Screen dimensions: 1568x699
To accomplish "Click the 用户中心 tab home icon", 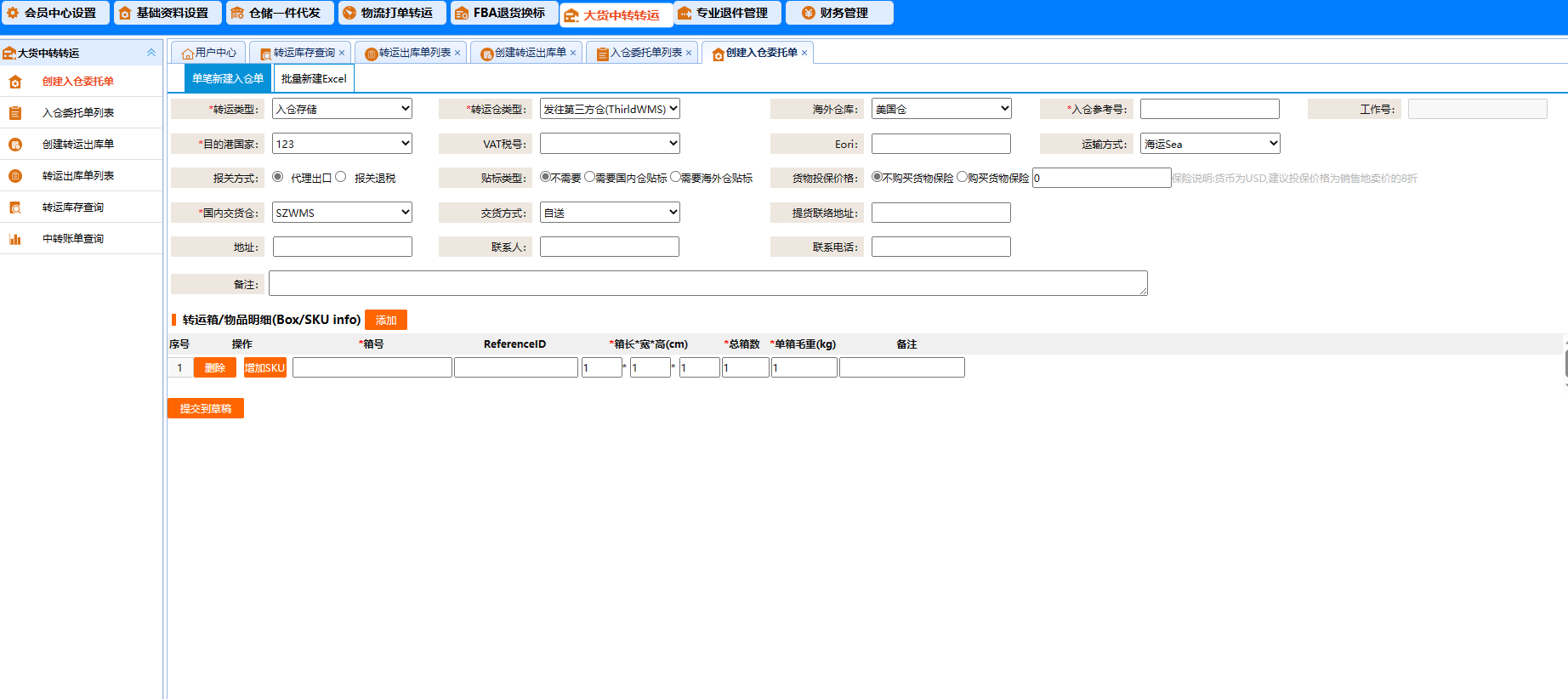I will pyautogui.click(x=188, y=54).
